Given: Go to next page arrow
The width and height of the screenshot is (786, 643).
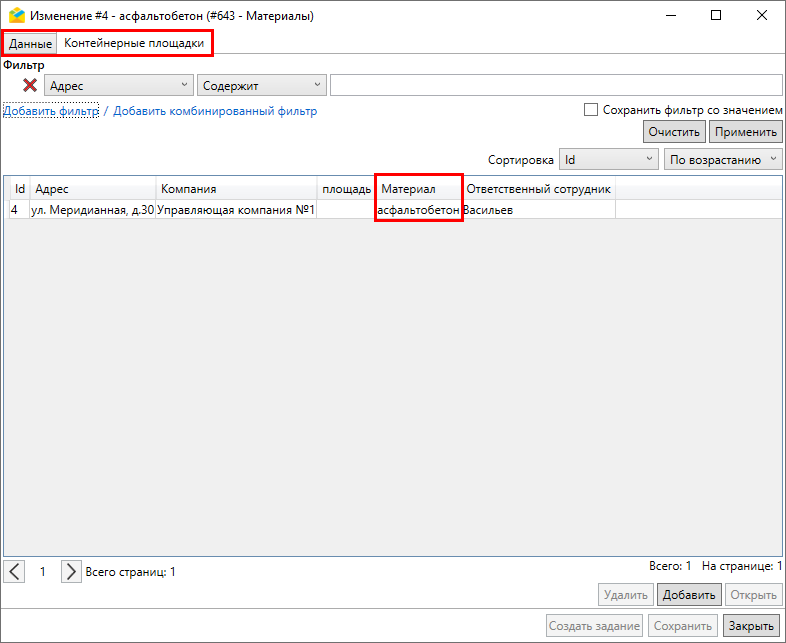Looking at the screenshot, I should 71,572.
